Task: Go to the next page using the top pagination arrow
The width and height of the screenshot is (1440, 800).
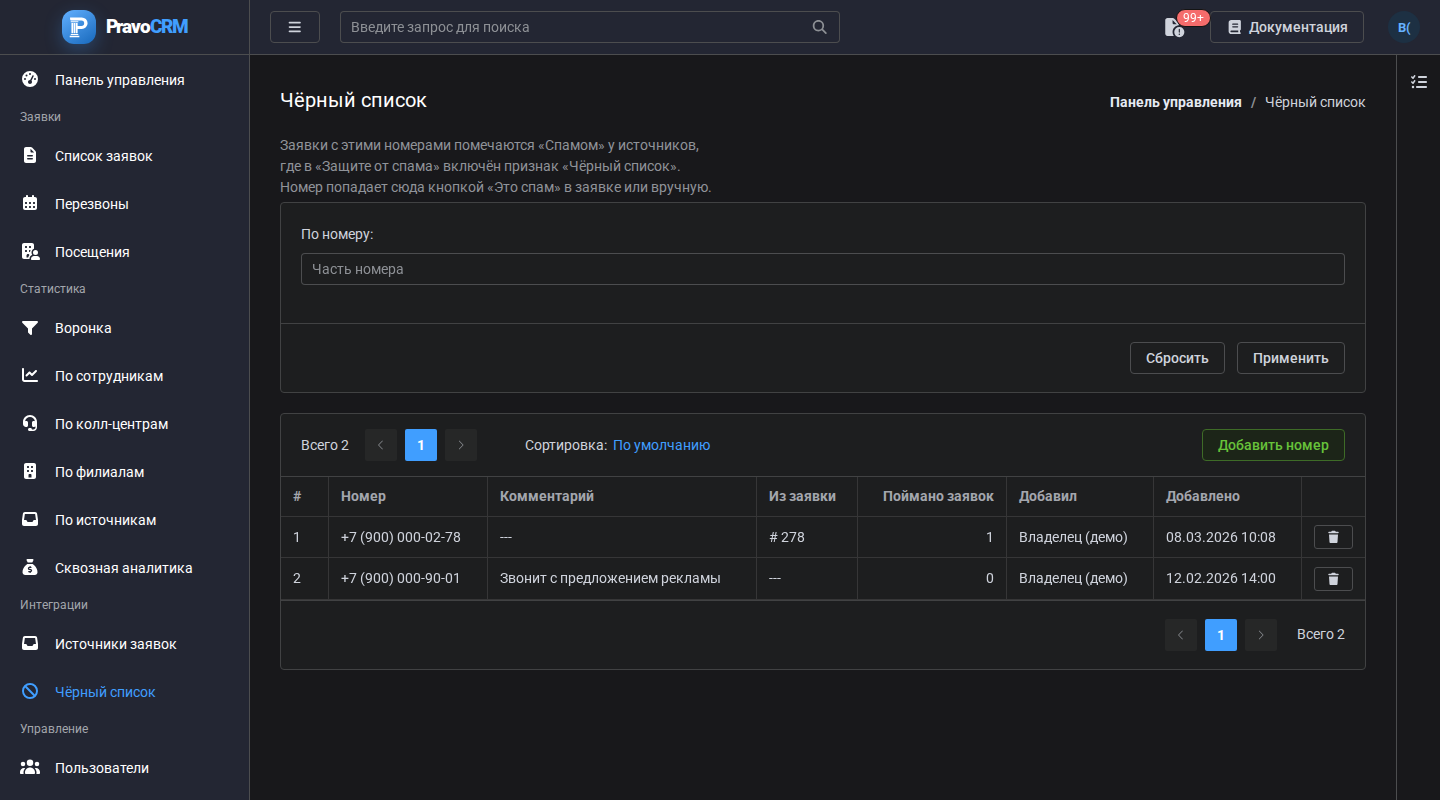Action: pos(461,445)
